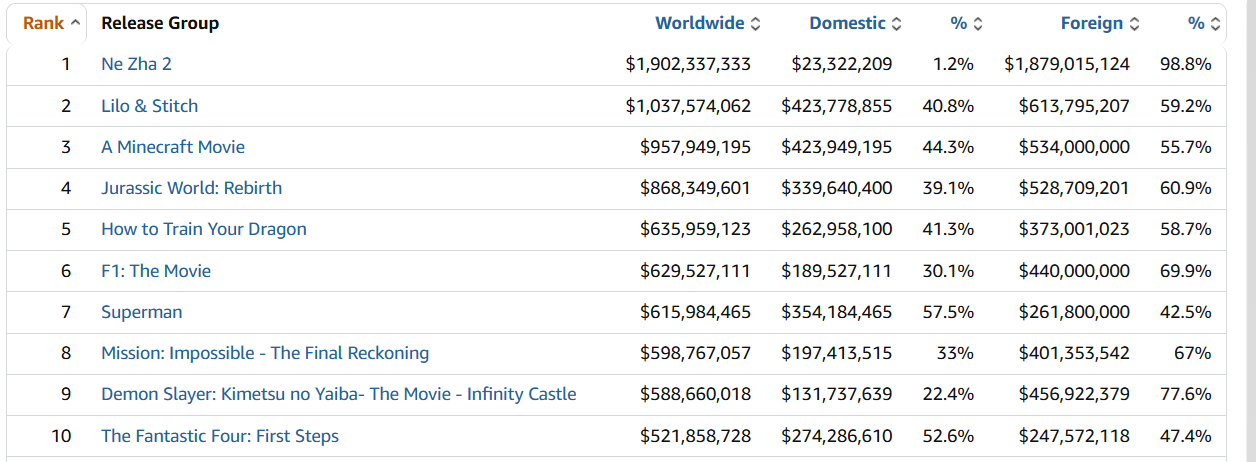This screenshot has height=462, width=1256.
Task: Select domestic percent 22.4%
Action: pyautogui.click(x=948, y=394)
